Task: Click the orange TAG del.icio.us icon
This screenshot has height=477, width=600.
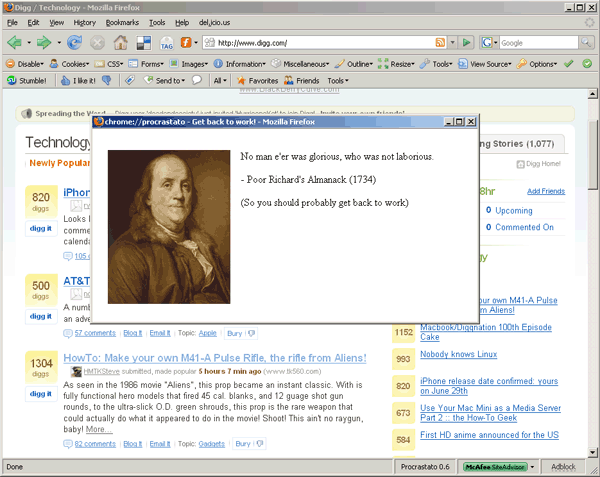Action: pos(165,43)
